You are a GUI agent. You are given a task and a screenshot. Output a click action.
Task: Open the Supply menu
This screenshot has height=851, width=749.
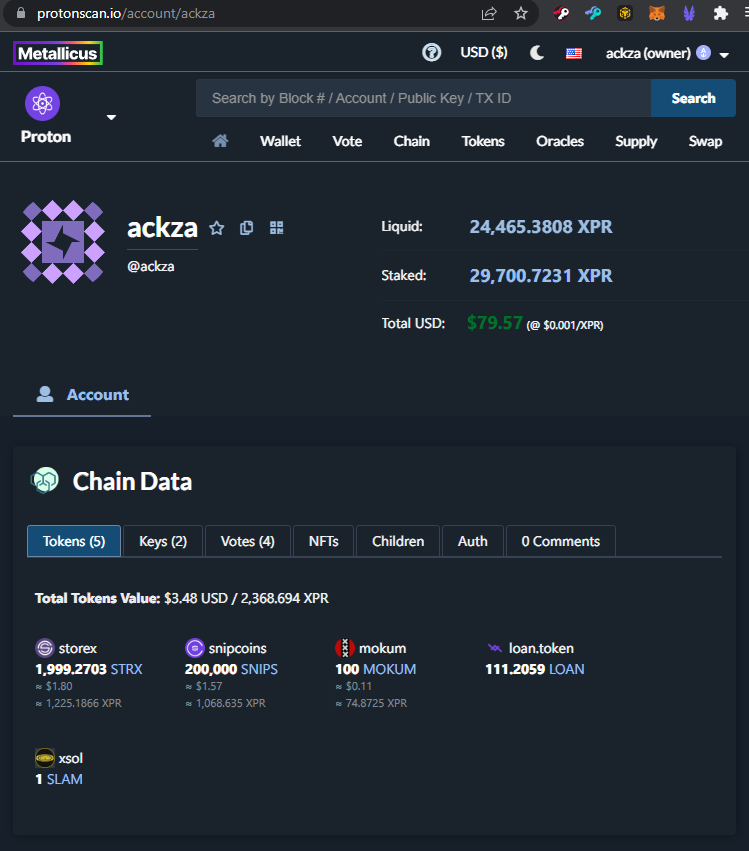point(636,141)
